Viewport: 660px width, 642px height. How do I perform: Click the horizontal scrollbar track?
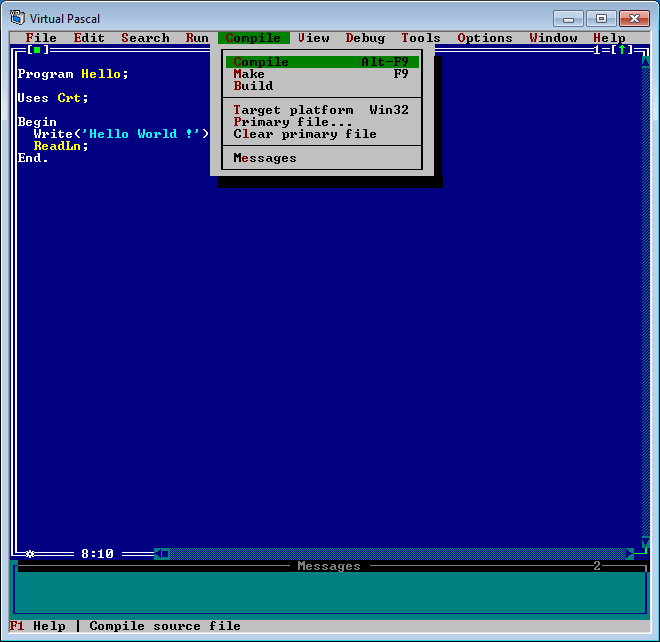pos(400,553)
